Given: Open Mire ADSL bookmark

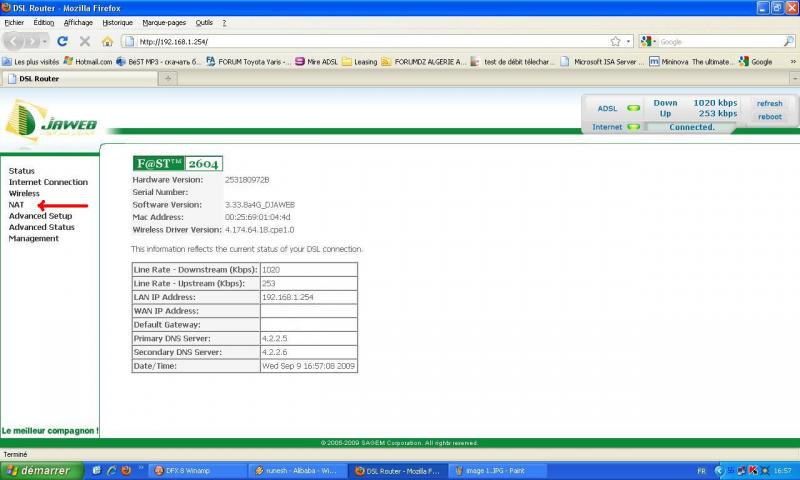Looking at the screenshot, I should tap(316, 62).
